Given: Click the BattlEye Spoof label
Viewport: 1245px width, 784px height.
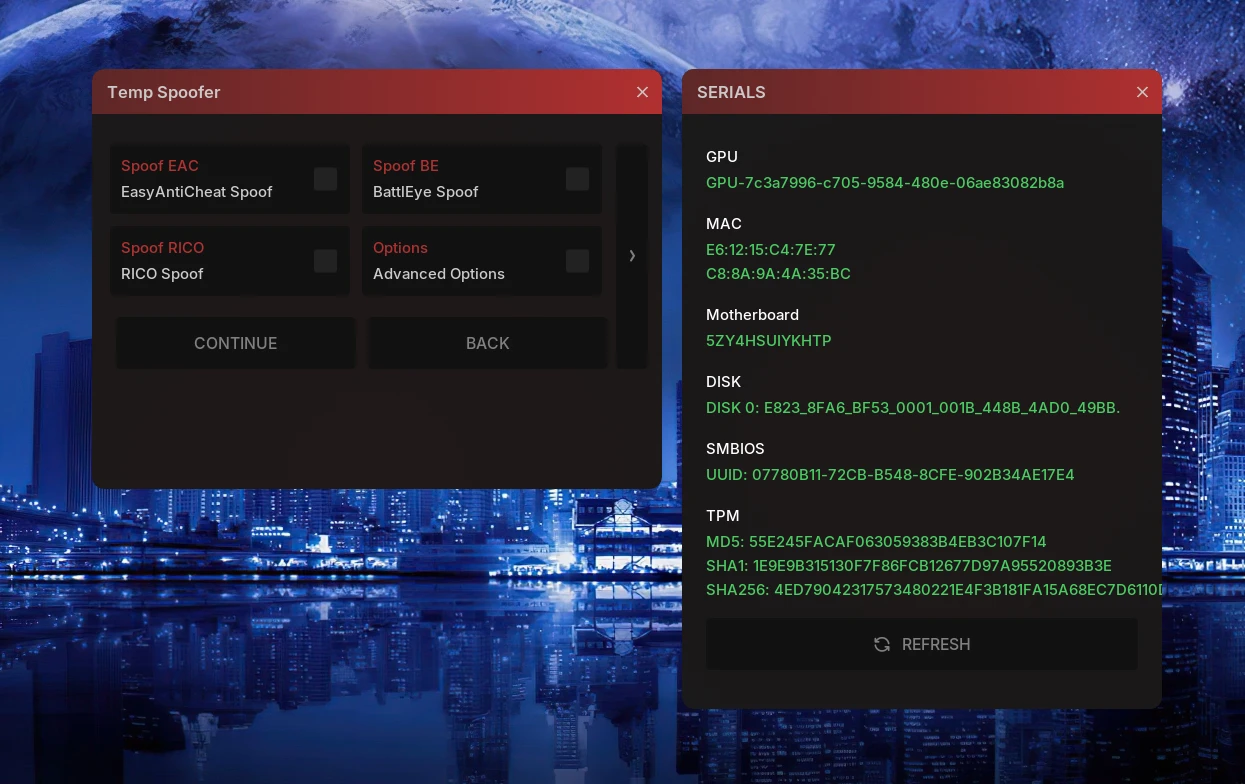Looking at the screenshot, I should (x=426, y=191).
